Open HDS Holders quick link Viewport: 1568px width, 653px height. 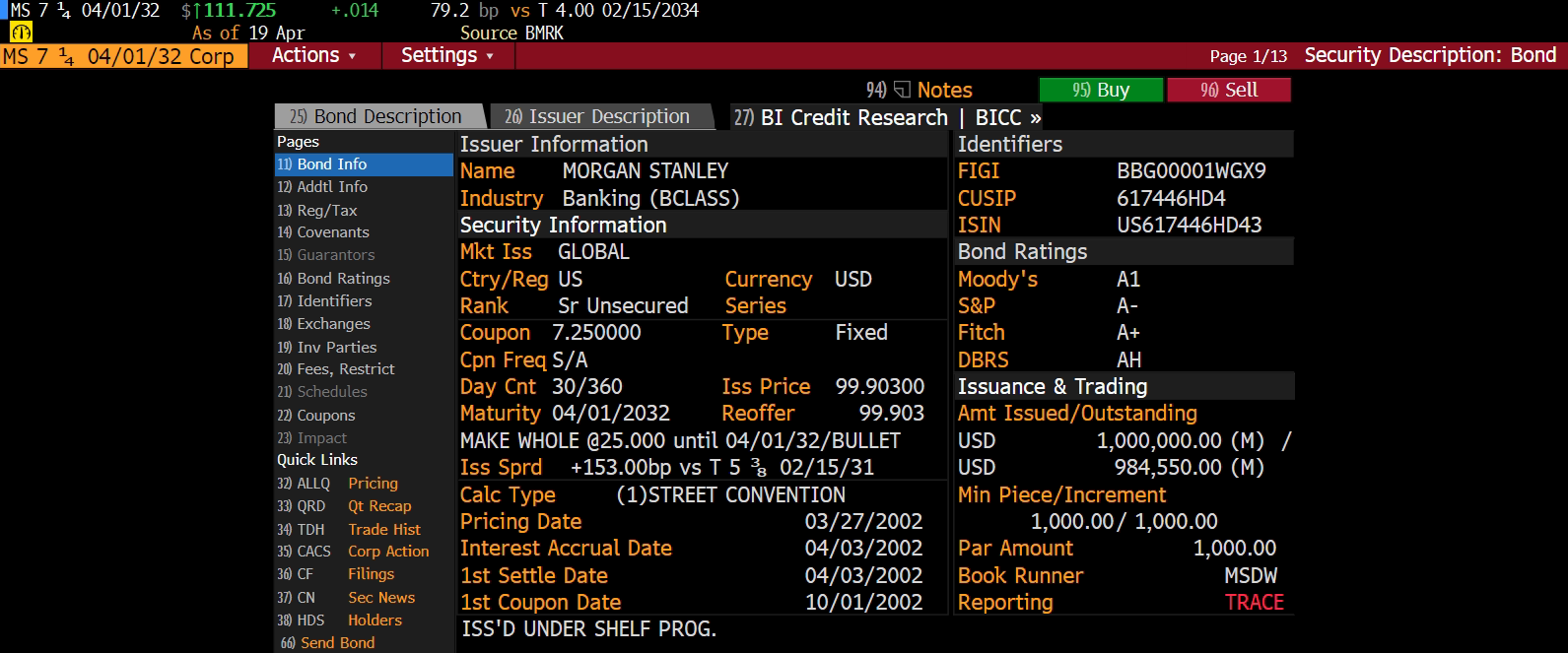tap(340, 620)
